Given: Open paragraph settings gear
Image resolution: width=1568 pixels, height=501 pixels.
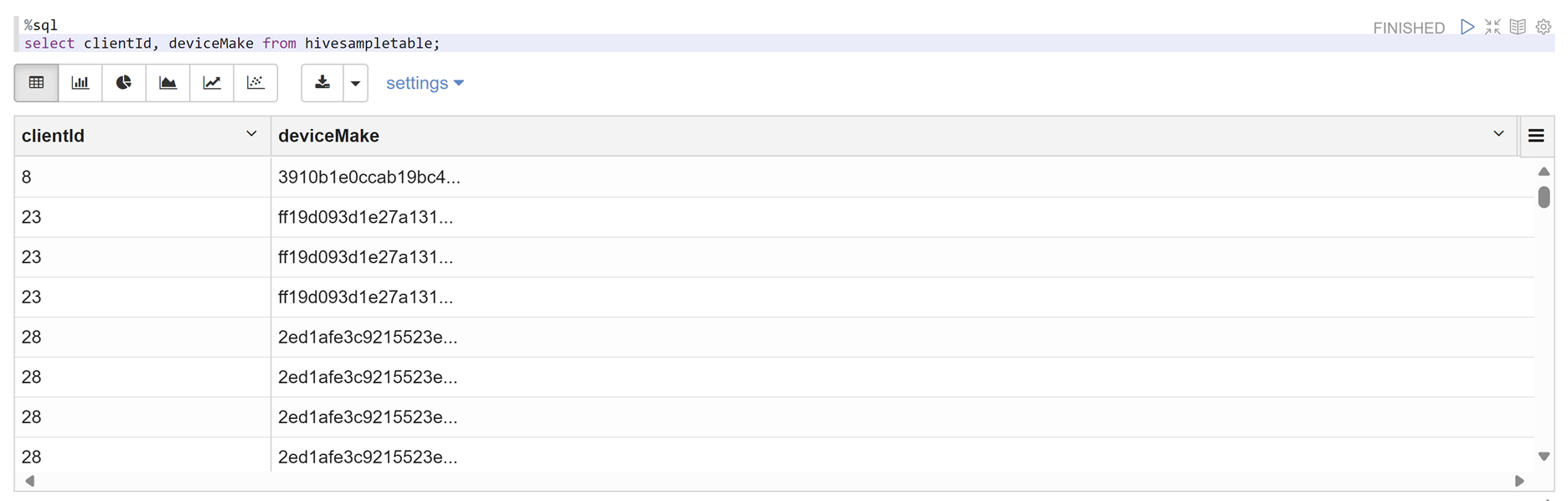Looking at the screenshot, I should click(1544, 27).
